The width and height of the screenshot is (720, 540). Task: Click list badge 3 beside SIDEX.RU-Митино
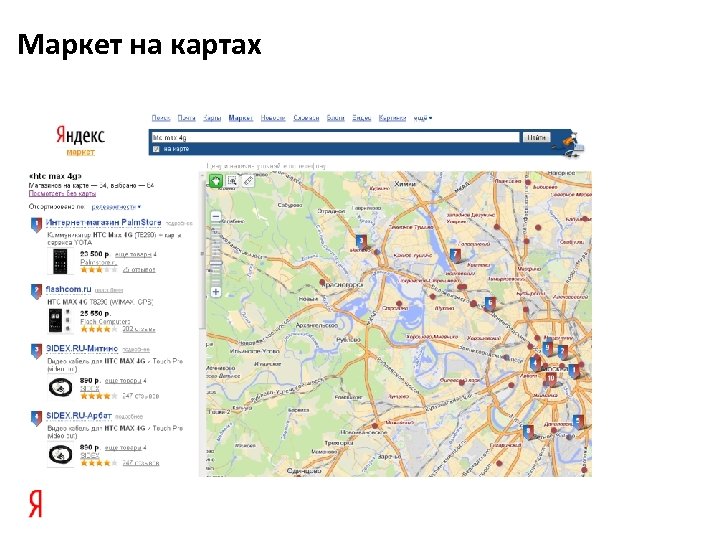coord(36,351)
